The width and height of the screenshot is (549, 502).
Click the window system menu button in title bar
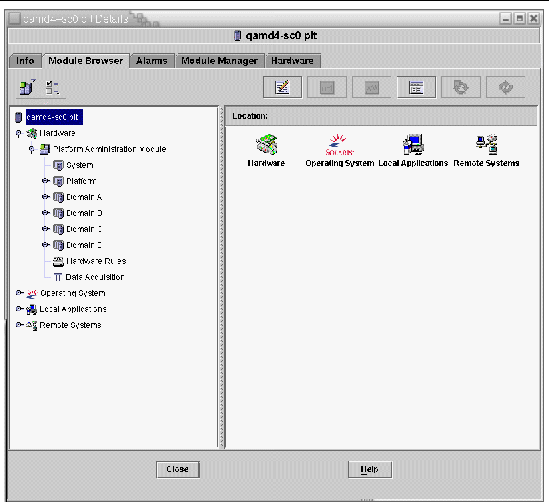pyautogui.click(x=14, y=19)
